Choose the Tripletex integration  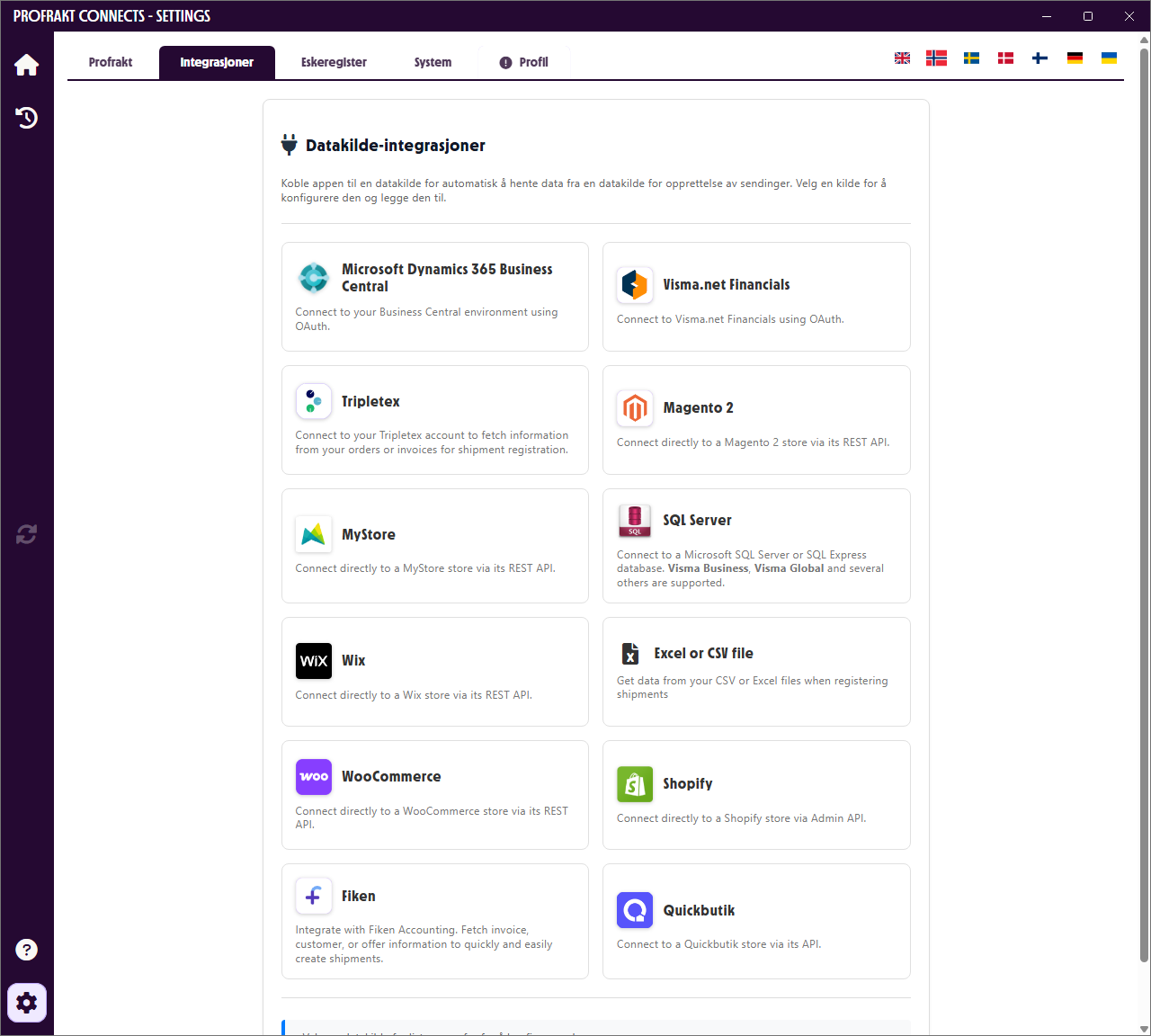(434, 420)
